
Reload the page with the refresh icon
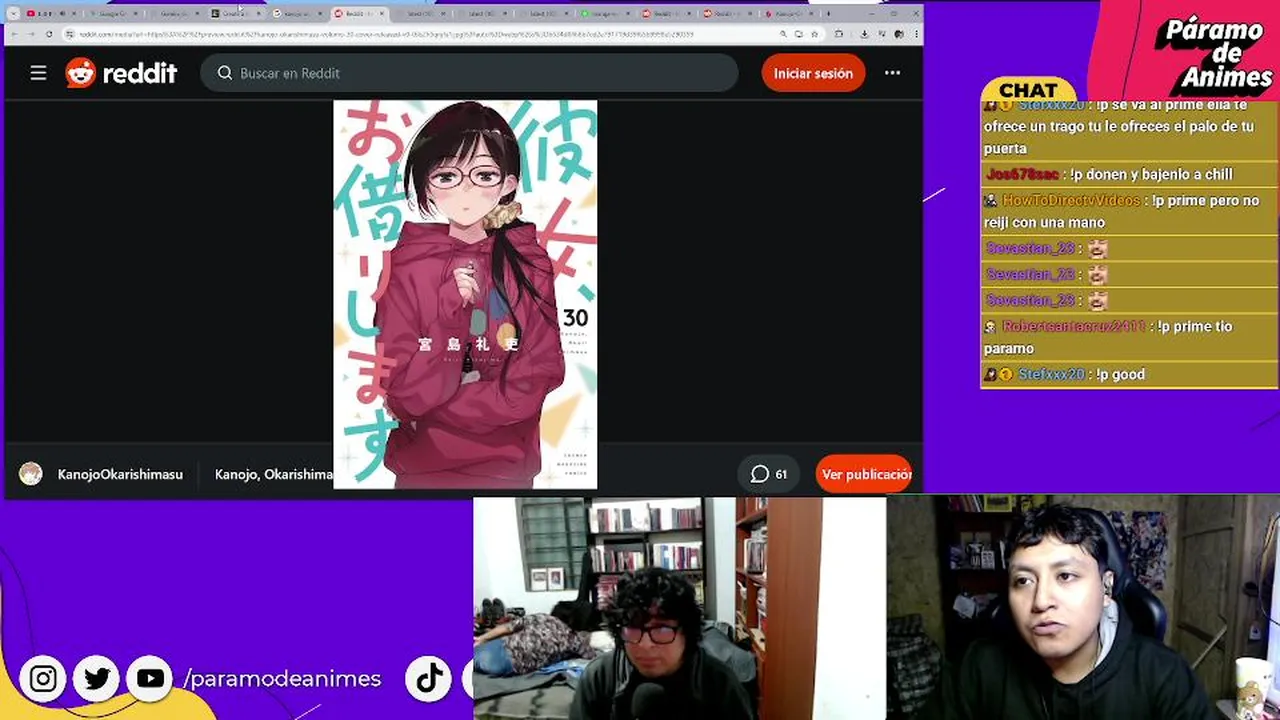coord(49,34)
